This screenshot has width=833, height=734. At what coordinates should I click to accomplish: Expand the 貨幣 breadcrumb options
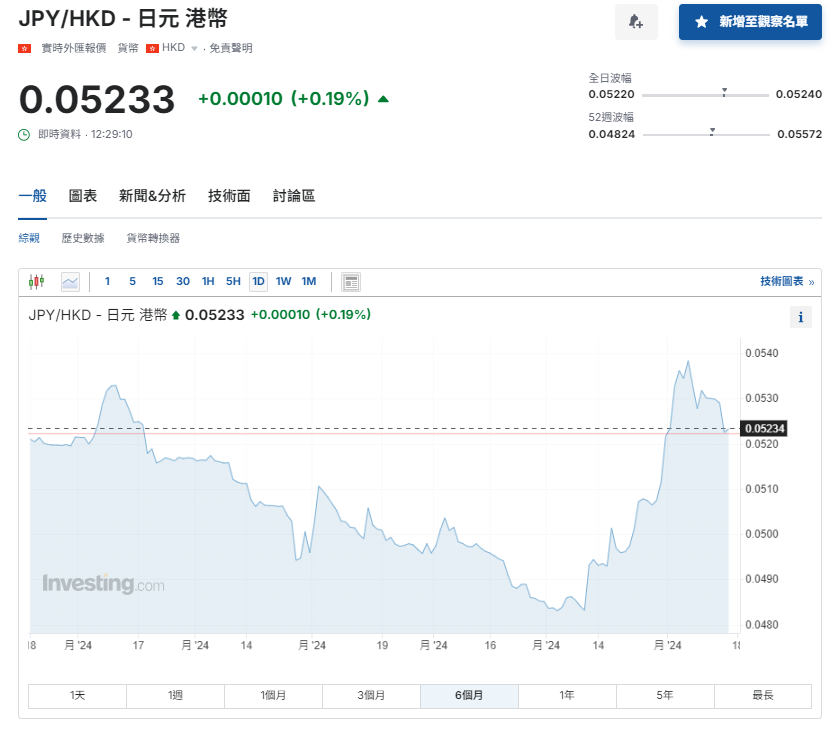click(x=126, y=46)
